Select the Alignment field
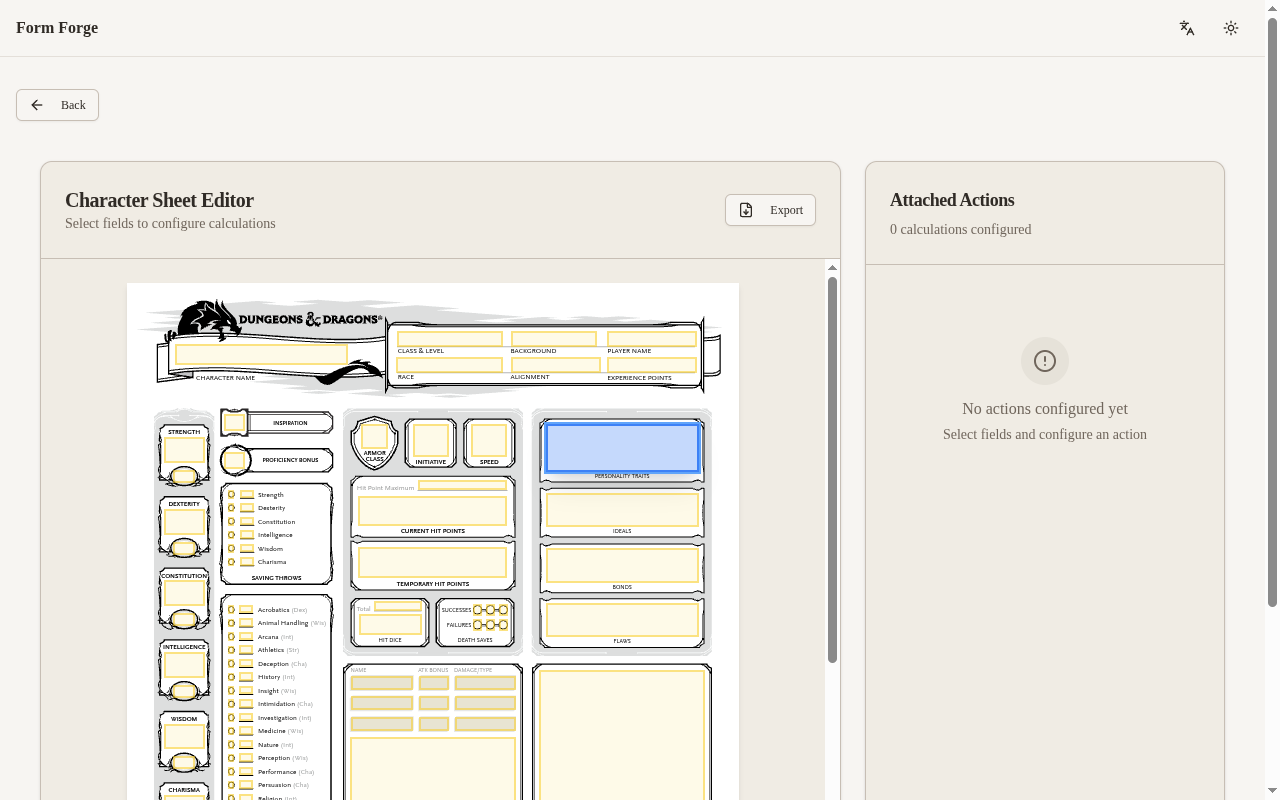Screen dimensions: 1280x800 click(x=556, y=365)
